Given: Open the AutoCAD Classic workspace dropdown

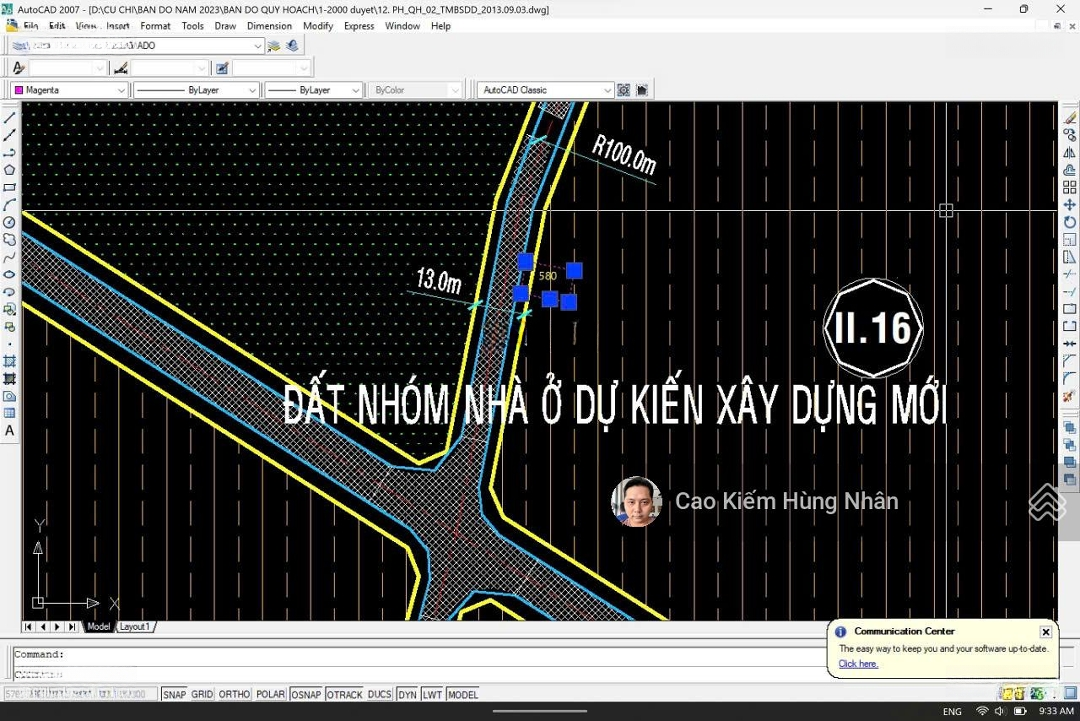Looking at the screenshot, I should (606, 90).
